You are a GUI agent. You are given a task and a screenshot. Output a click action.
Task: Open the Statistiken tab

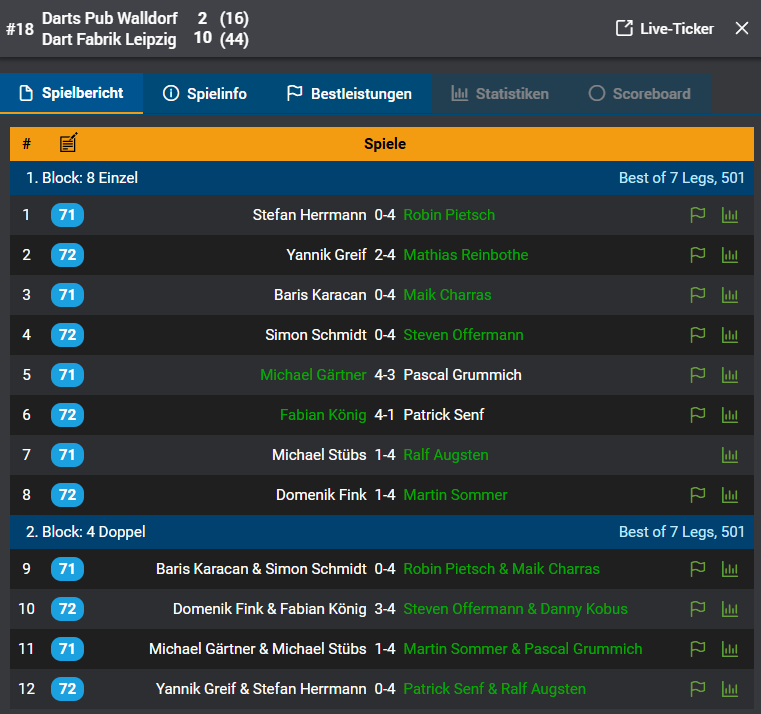(500, 94)
